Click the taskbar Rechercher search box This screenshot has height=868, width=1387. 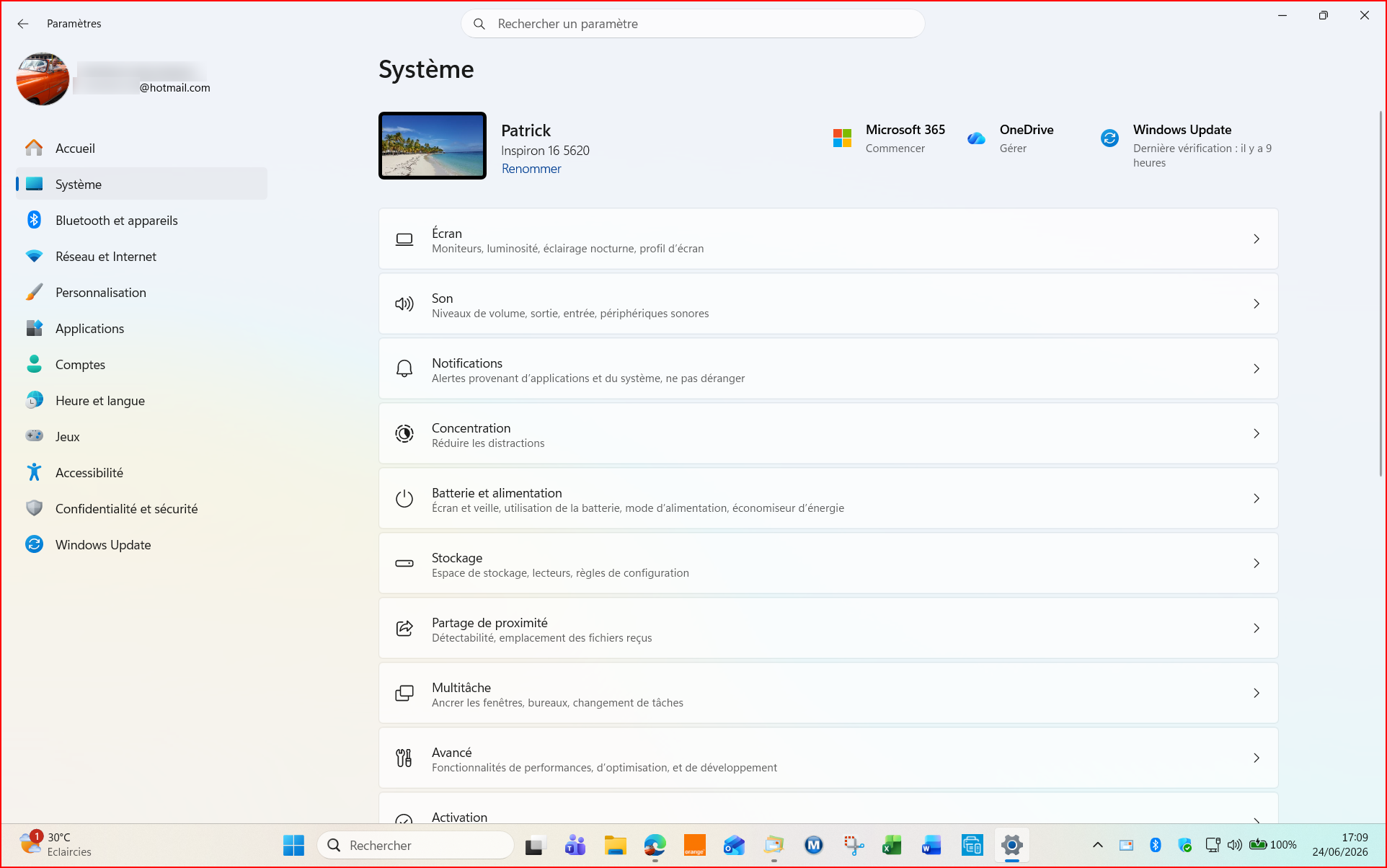pos(416,845)
